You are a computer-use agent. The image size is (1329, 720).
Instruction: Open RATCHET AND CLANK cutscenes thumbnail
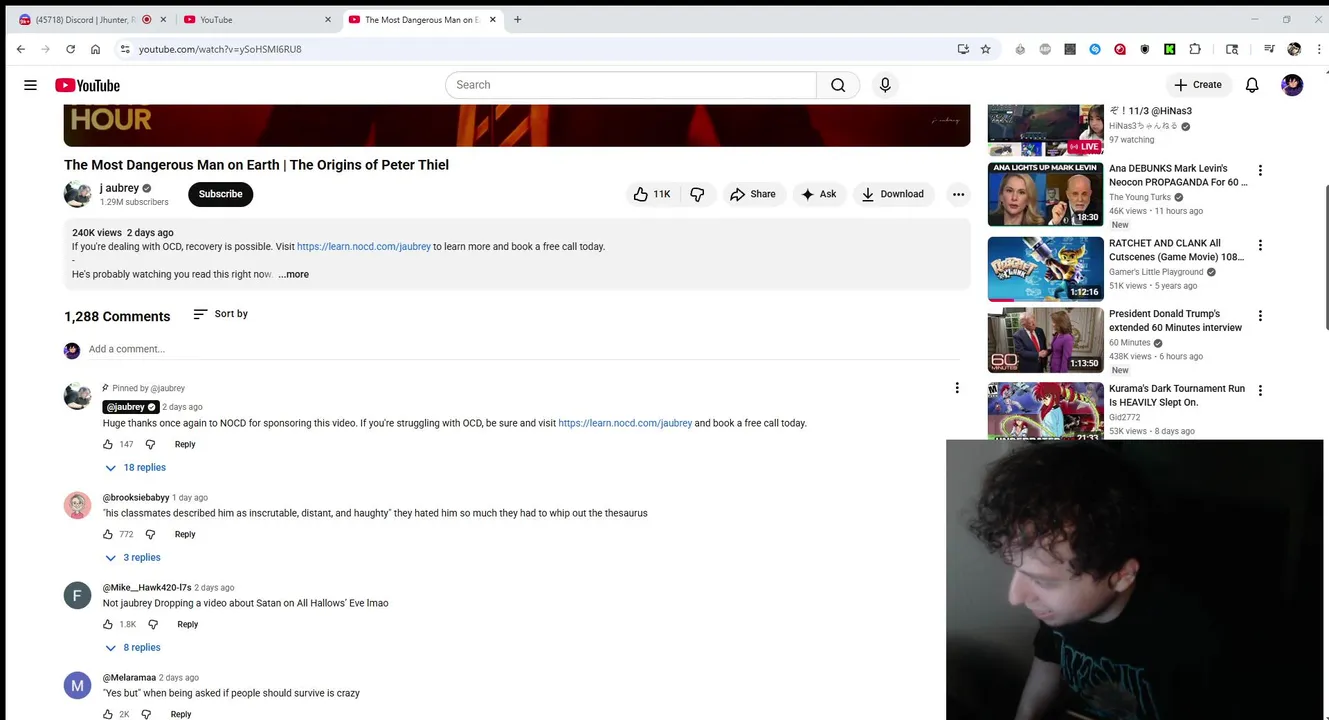(1045, 269)
